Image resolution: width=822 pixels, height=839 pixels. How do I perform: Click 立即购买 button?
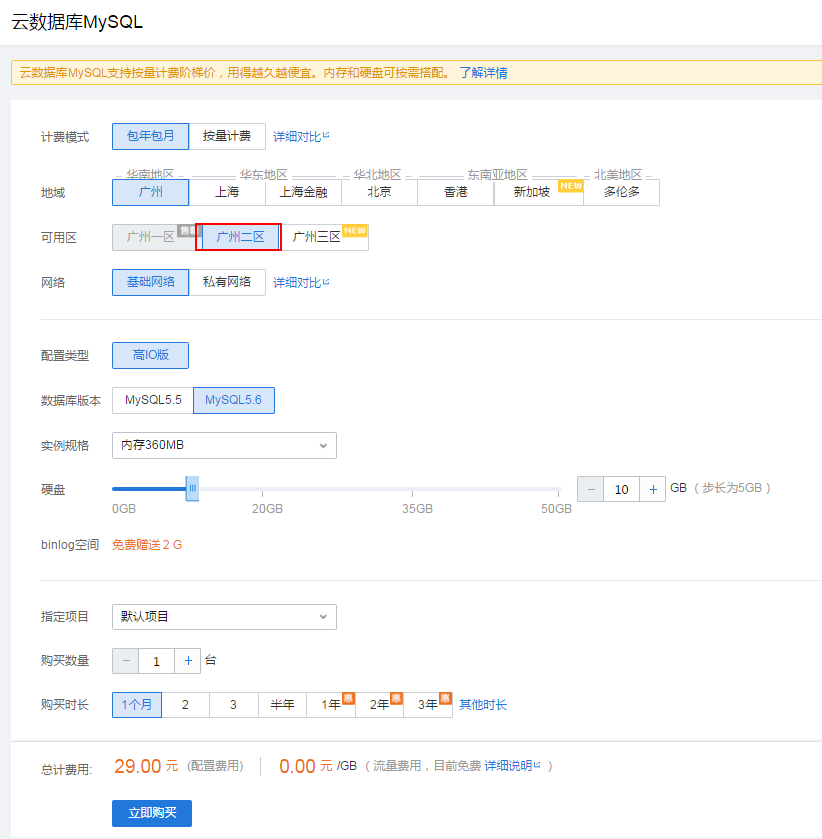pyautogui.click(x=152, y=813)
